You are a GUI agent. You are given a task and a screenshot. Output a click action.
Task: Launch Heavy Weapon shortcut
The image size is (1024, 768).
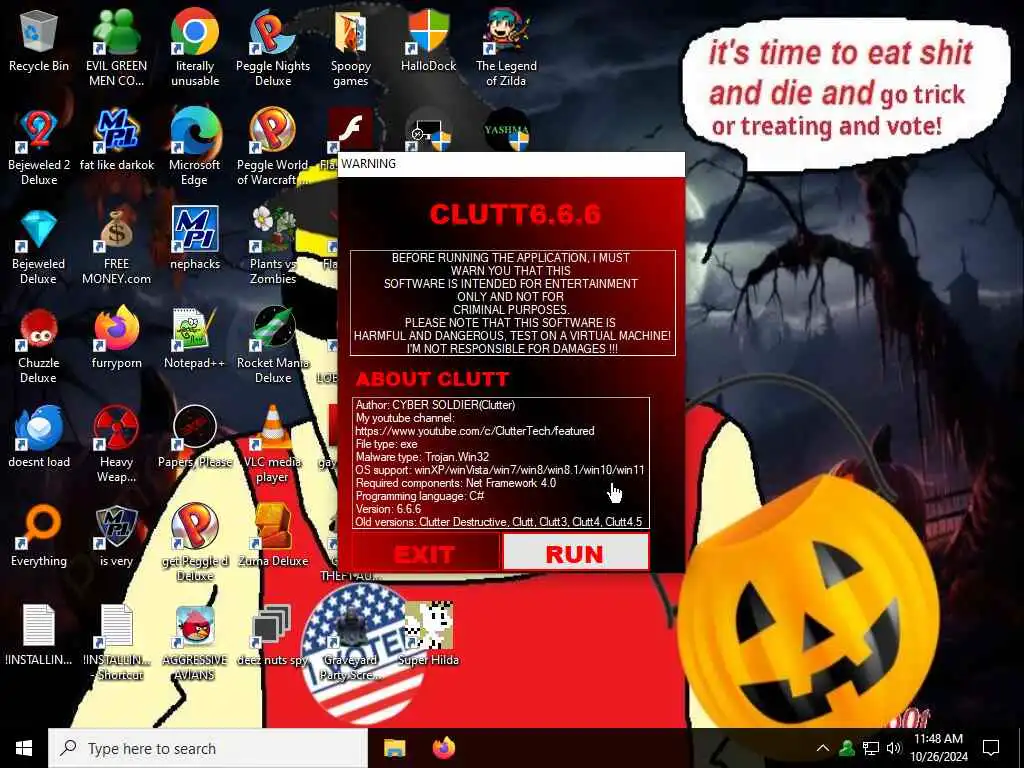(x=116, y=444)
